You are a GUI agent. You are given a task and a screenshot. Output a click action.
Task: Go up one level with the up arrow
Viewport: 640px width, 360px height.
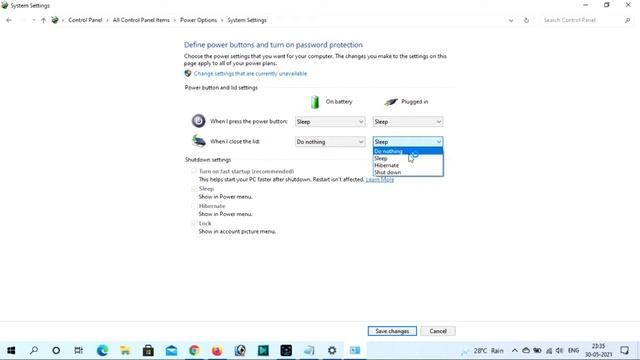pyautogui.click(x=43, y=20)
